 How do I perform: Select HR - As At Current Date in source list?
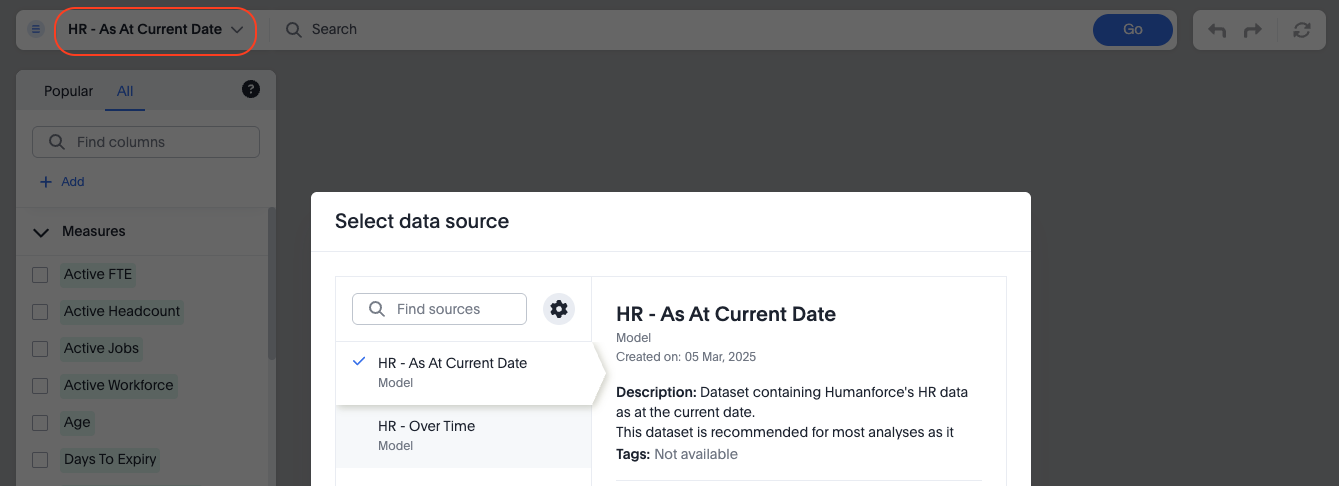[464, 373]
